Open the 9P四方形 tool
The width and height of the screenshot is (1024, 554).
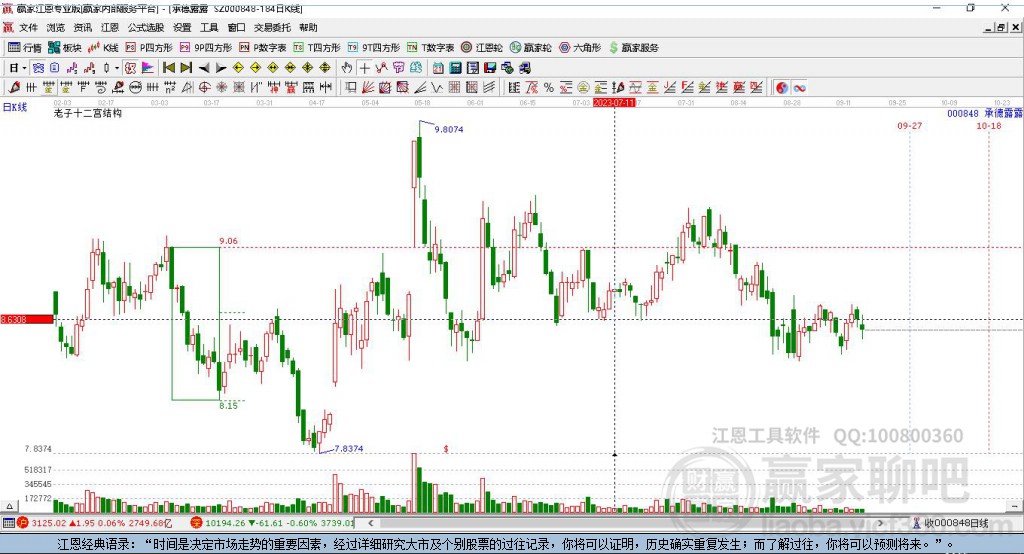206,48
